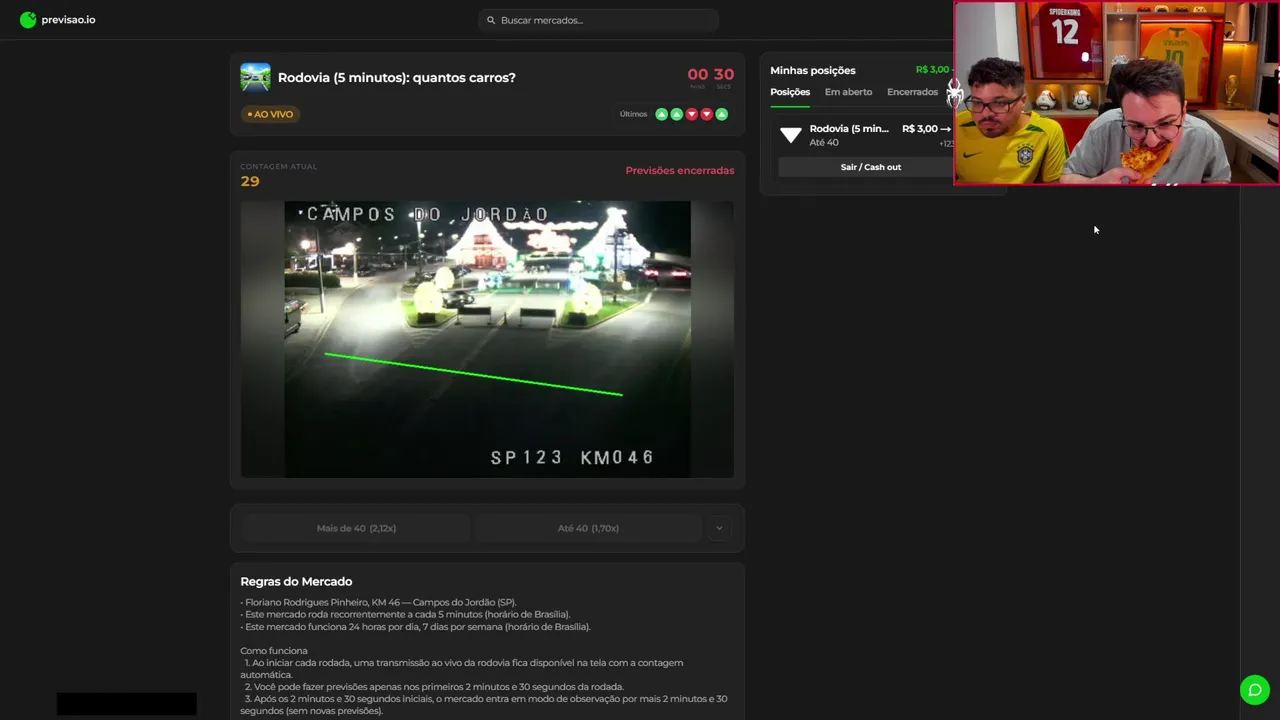Click the 'Como funciona' rules subheading

(274, 651)
